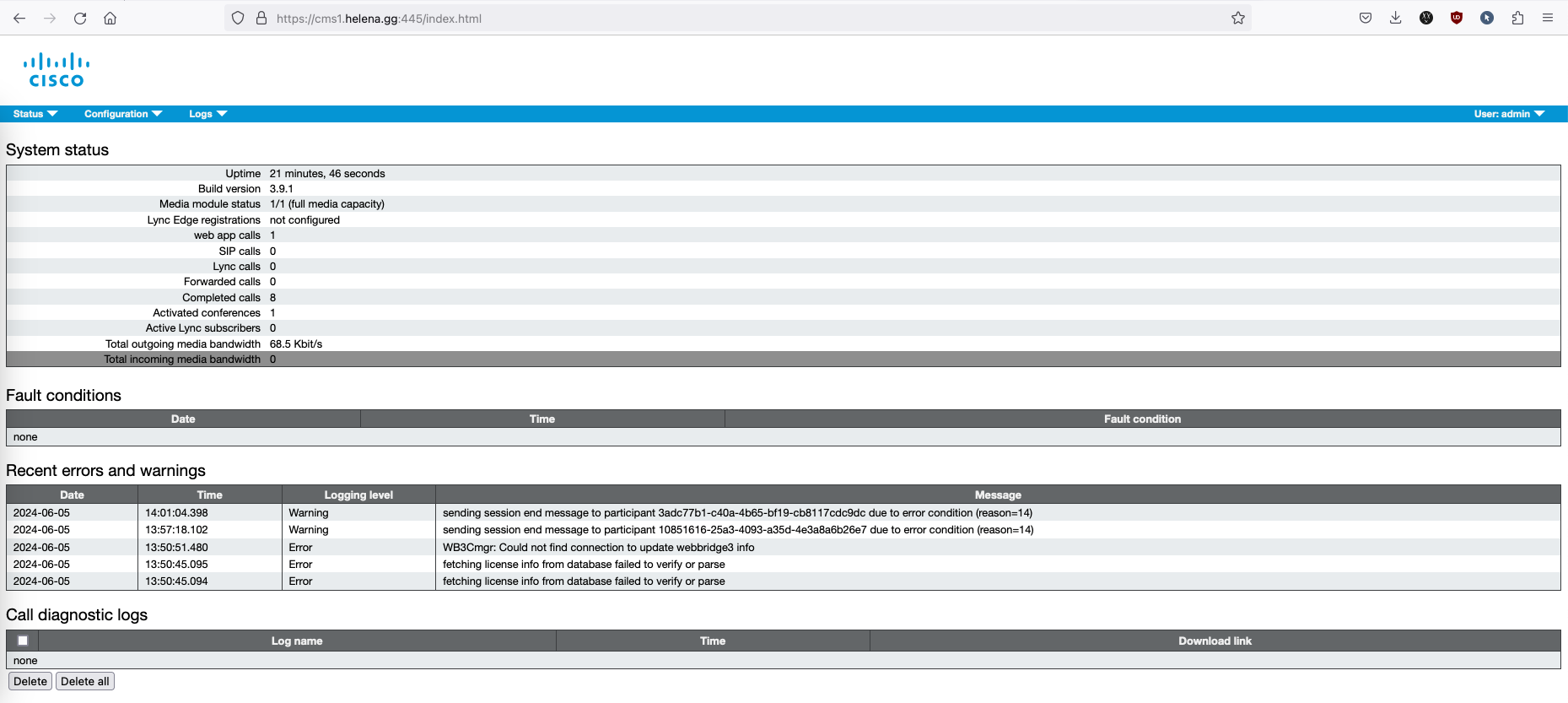
Task: Expand the Status dropdown menu
Action: [x=35, y=114]
